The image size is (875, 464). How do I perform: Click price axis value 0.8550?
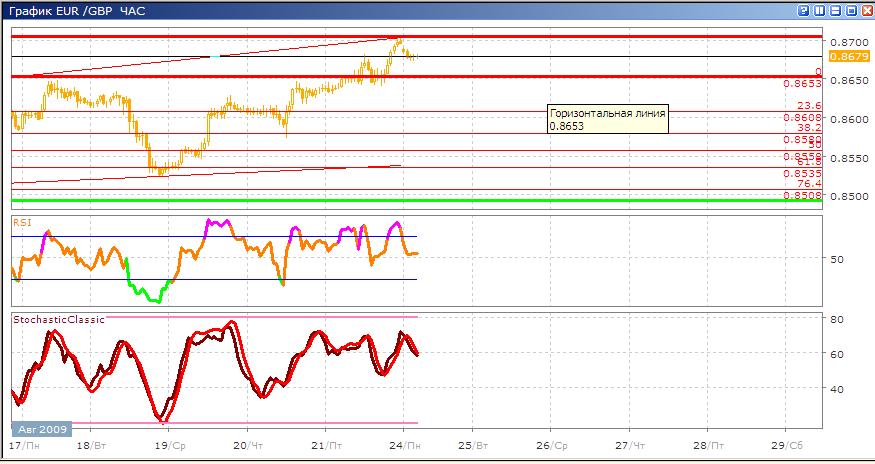pyautogui.click(x=849, y=159)
